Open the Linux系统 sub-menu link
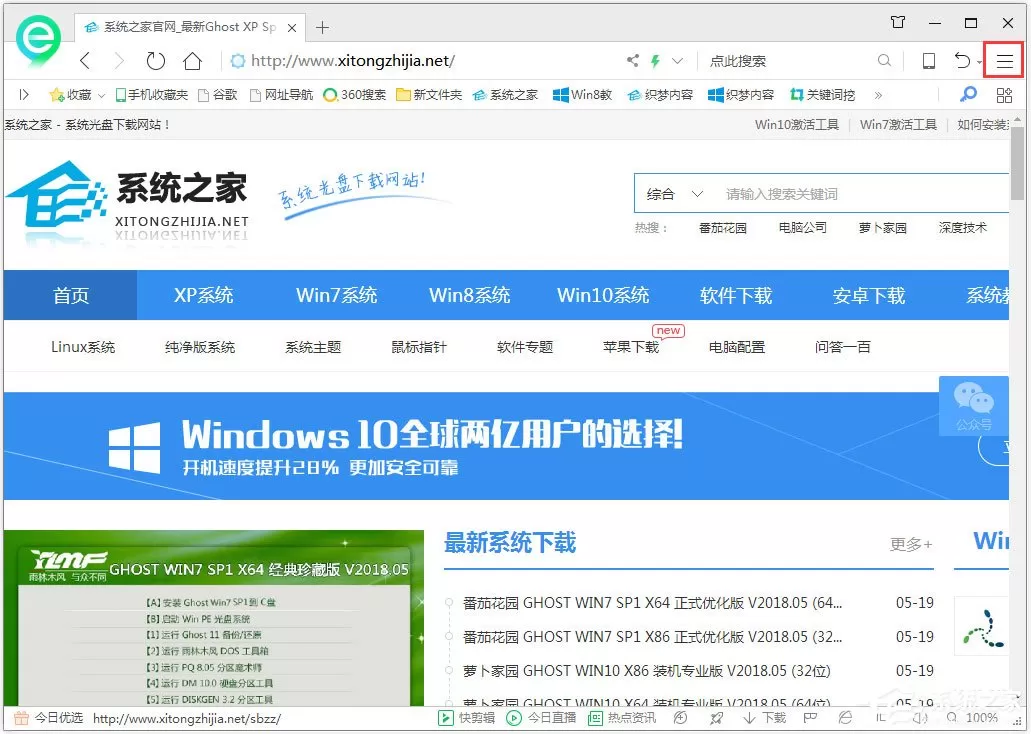The width and height of the screenshot is (1031, 734). (x=83, y=347)
